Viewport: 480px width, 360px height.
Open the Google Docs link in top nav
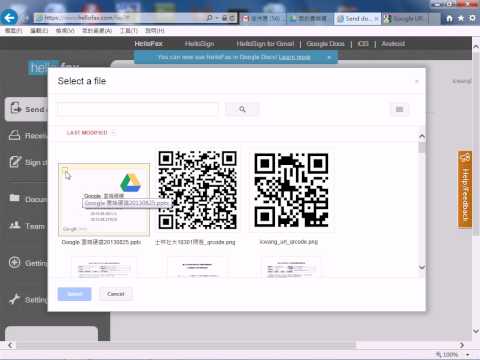tap(325, 44)
